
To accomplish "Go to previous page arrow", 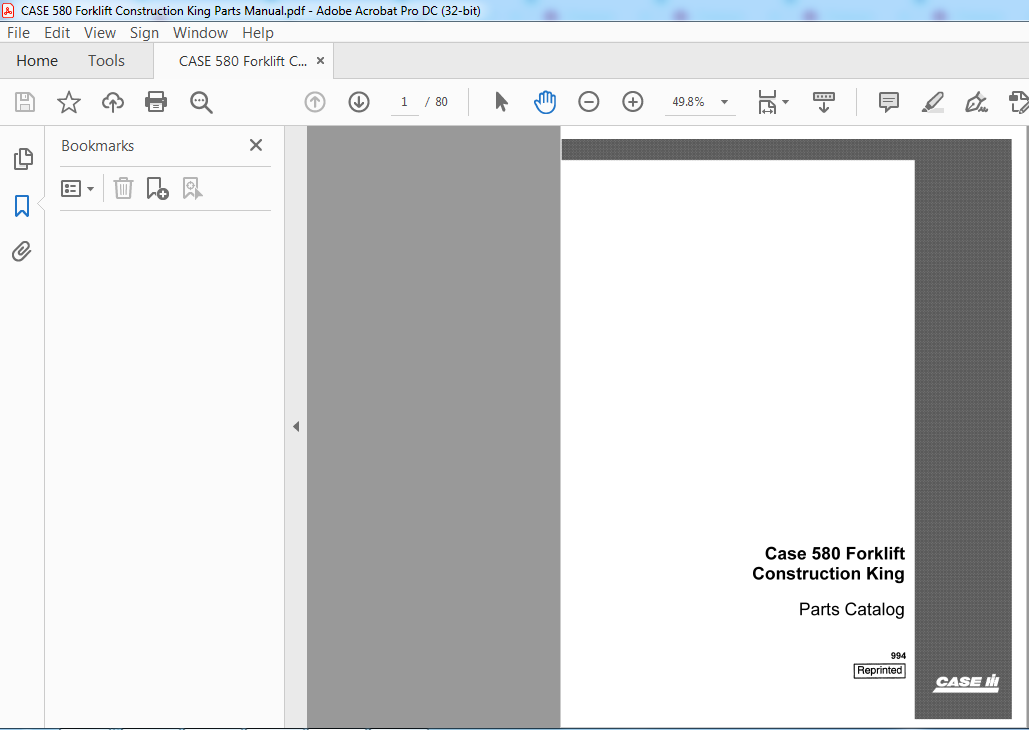I will click(315, 102).
